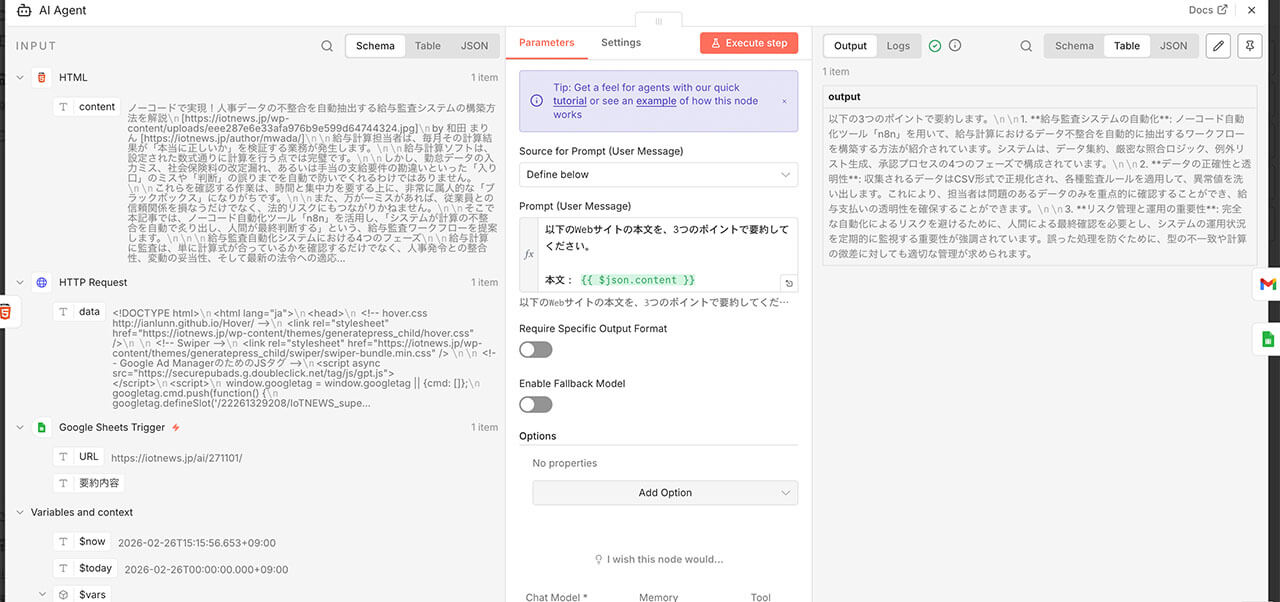This screenshot has height=602, width=1280.
Task: Enable Require Specific Output Format
Action: [535, 349]
